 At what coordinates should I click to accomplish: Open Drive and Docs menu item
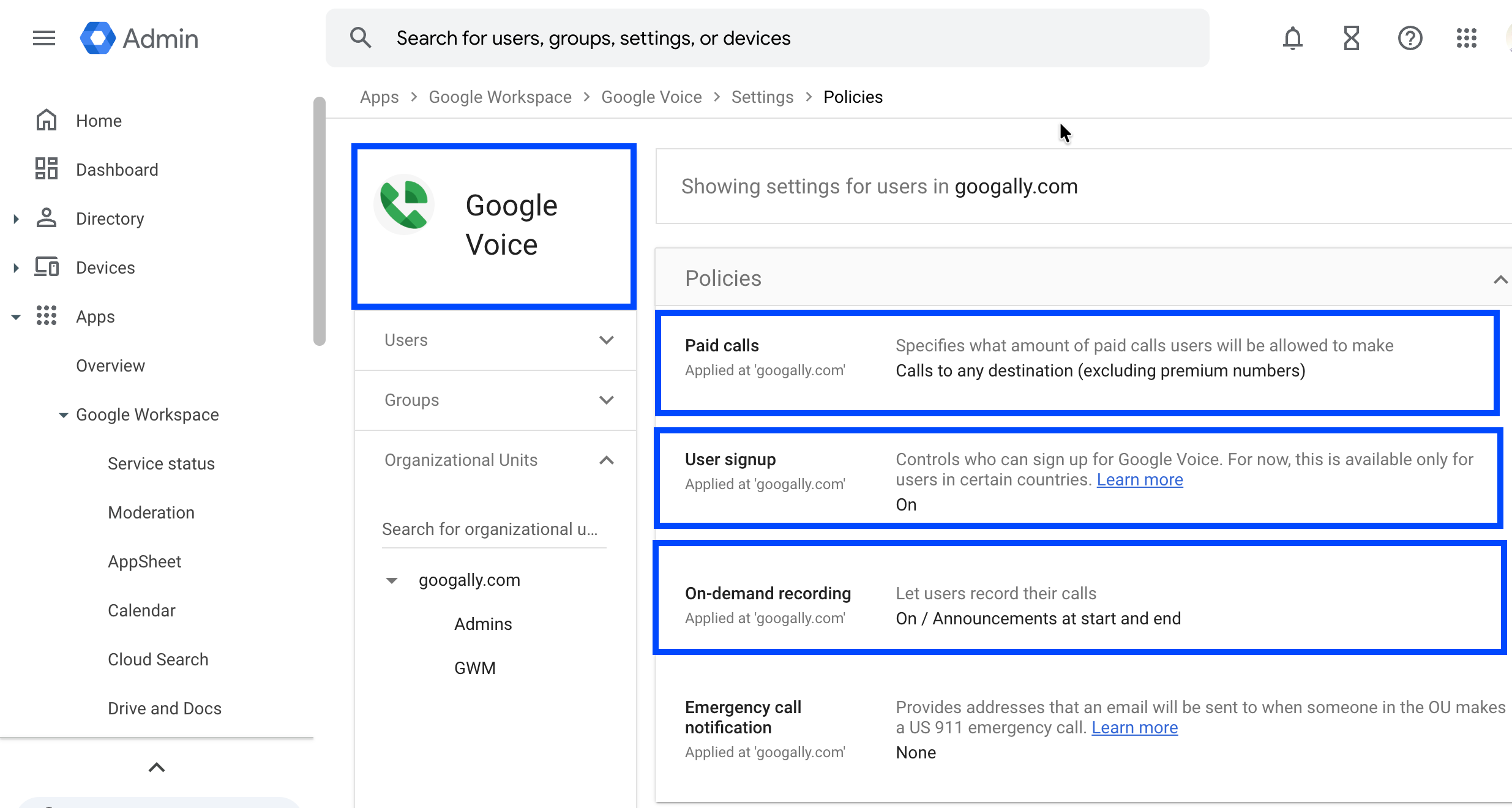point(165,708)
